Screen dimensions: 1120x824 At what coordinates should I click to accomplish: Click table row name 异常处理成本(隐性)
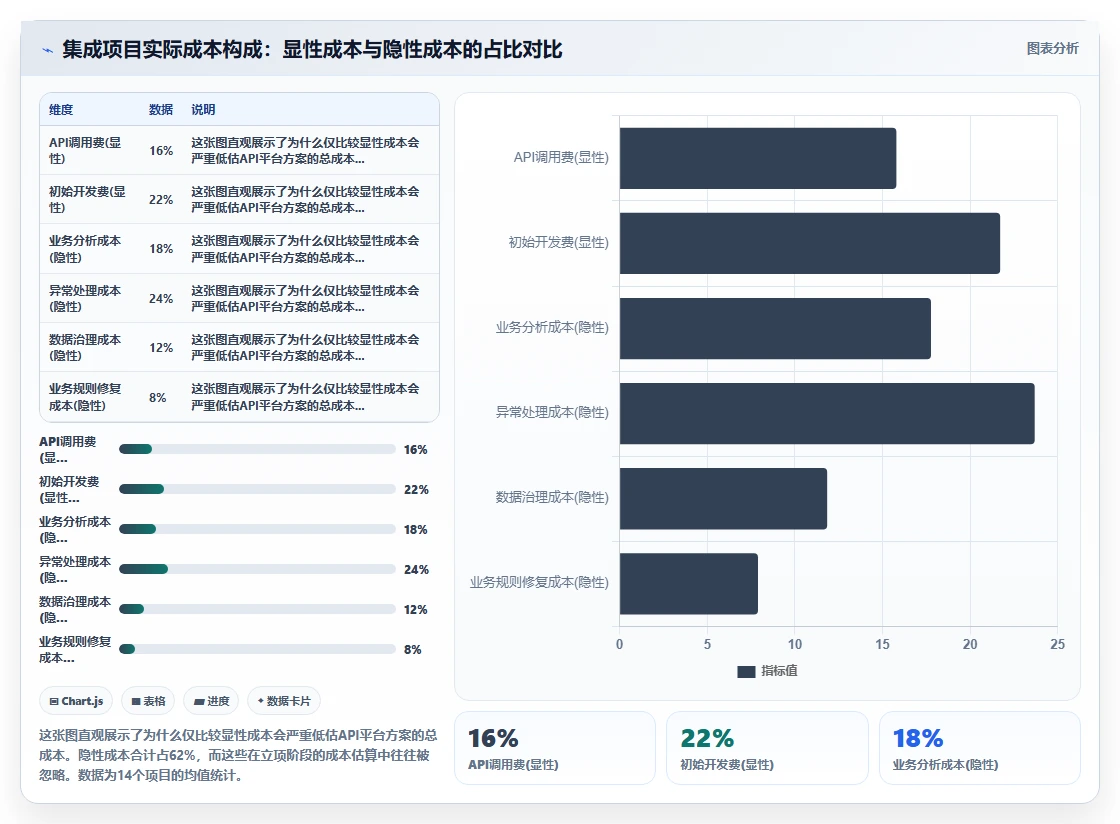click(85, 298)
